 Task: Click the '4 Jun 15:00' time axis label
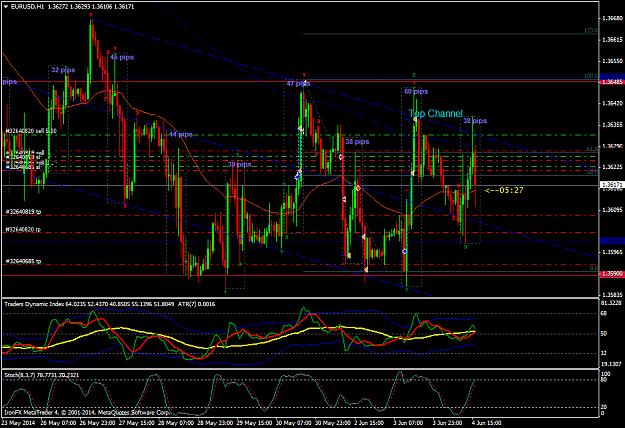point(487,423)
